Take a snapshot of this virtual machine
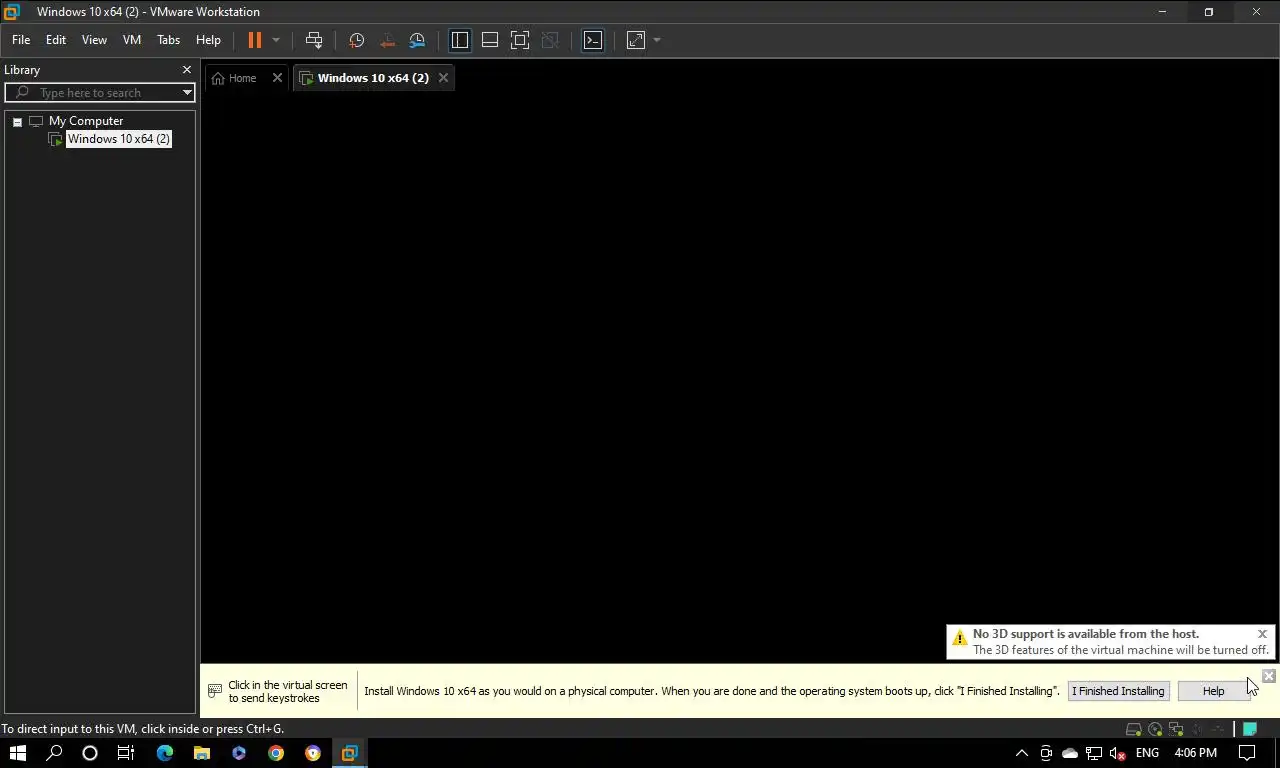Screen dimensions: 1280x768 point(356,40)
